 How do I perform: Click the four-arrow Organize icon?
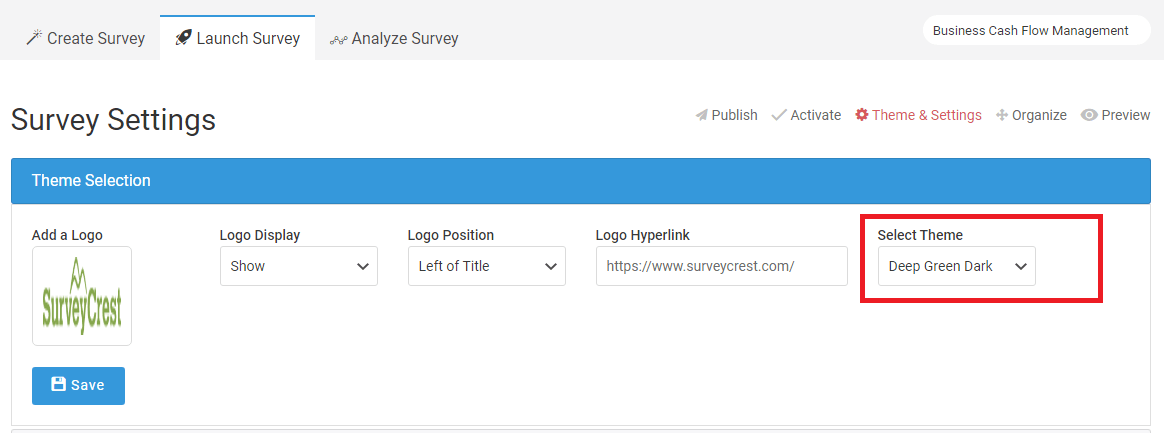pos(1001,115)
